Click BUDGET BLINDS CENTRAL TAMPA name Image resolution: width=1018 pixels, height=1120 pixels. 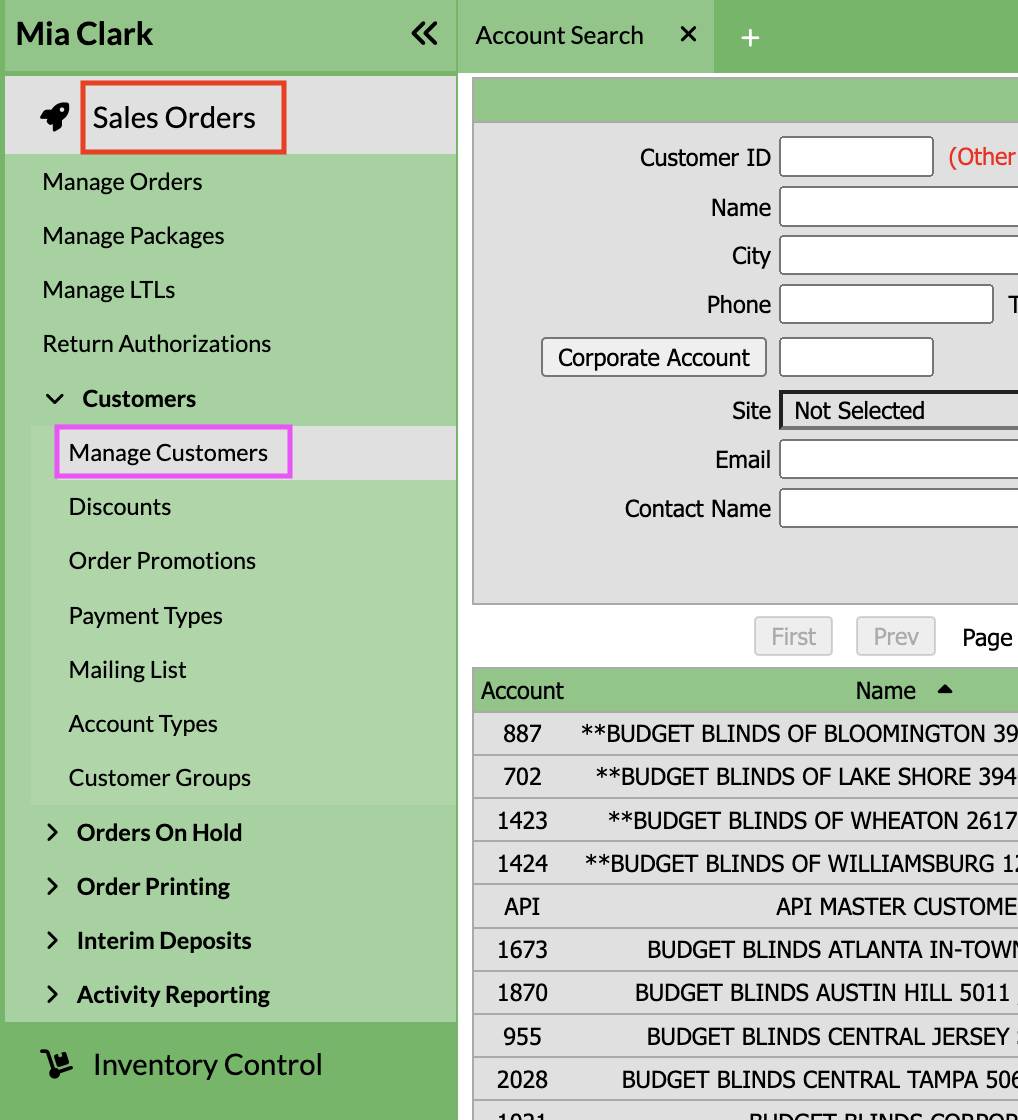click(x=820, y=1079)
